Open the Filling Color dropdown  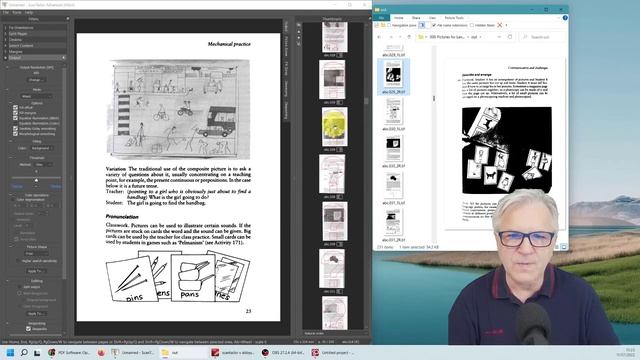42,148
